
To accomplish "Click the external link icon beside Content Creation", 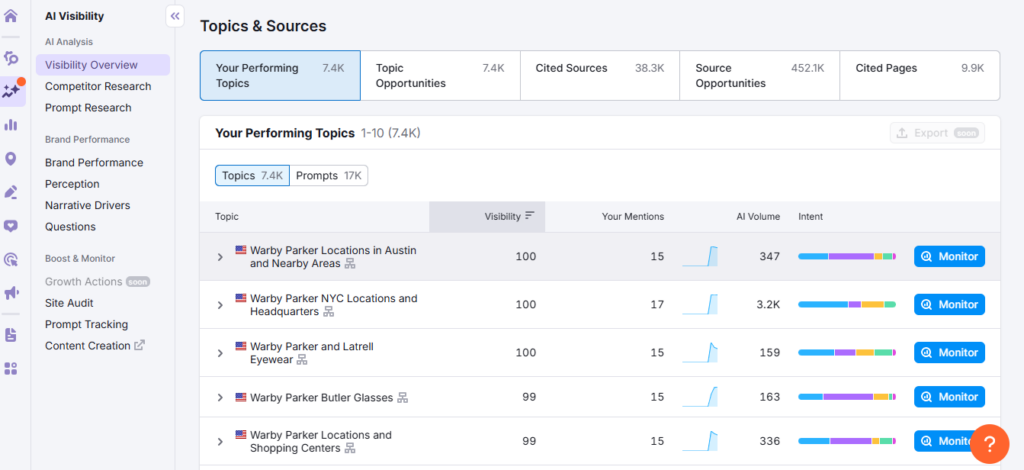I will coord(139,346).
